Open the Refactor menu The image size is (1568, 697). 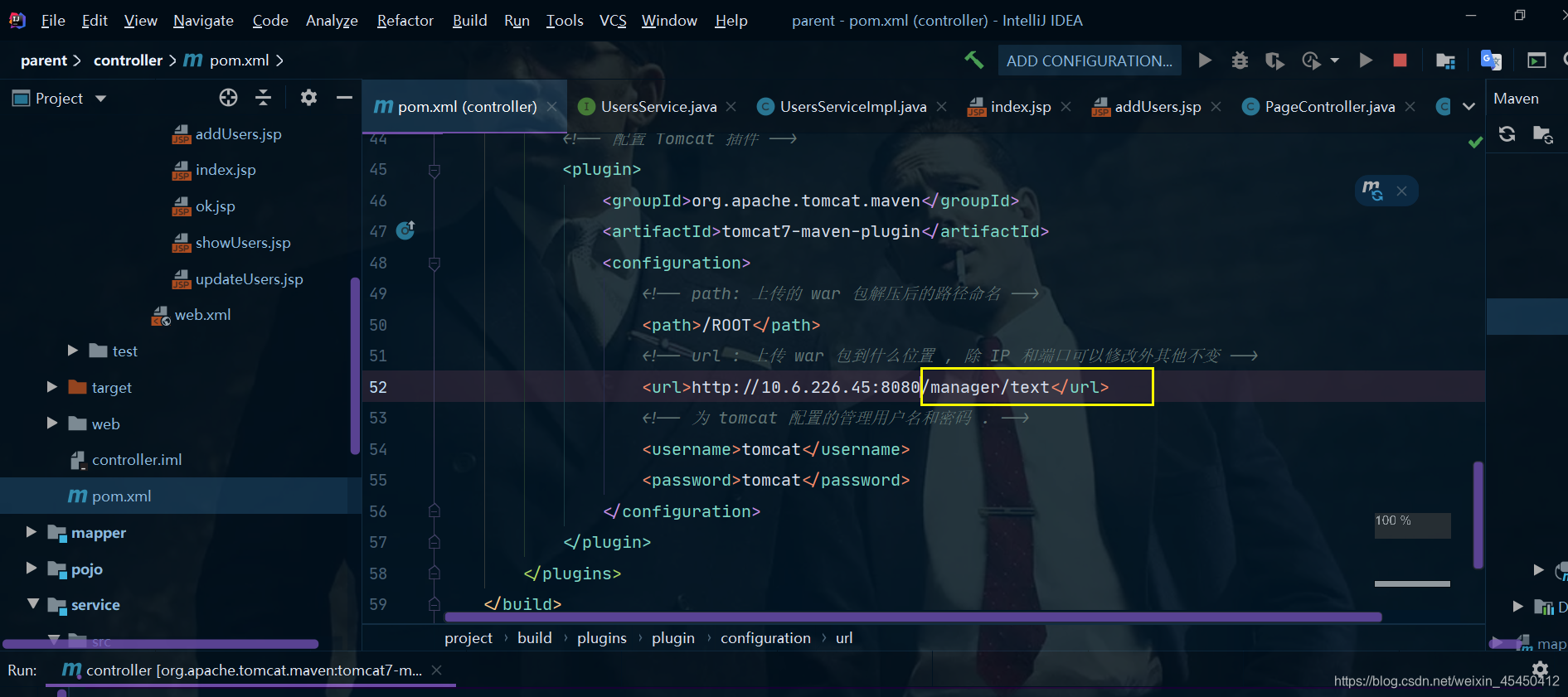tap(405, 21)
